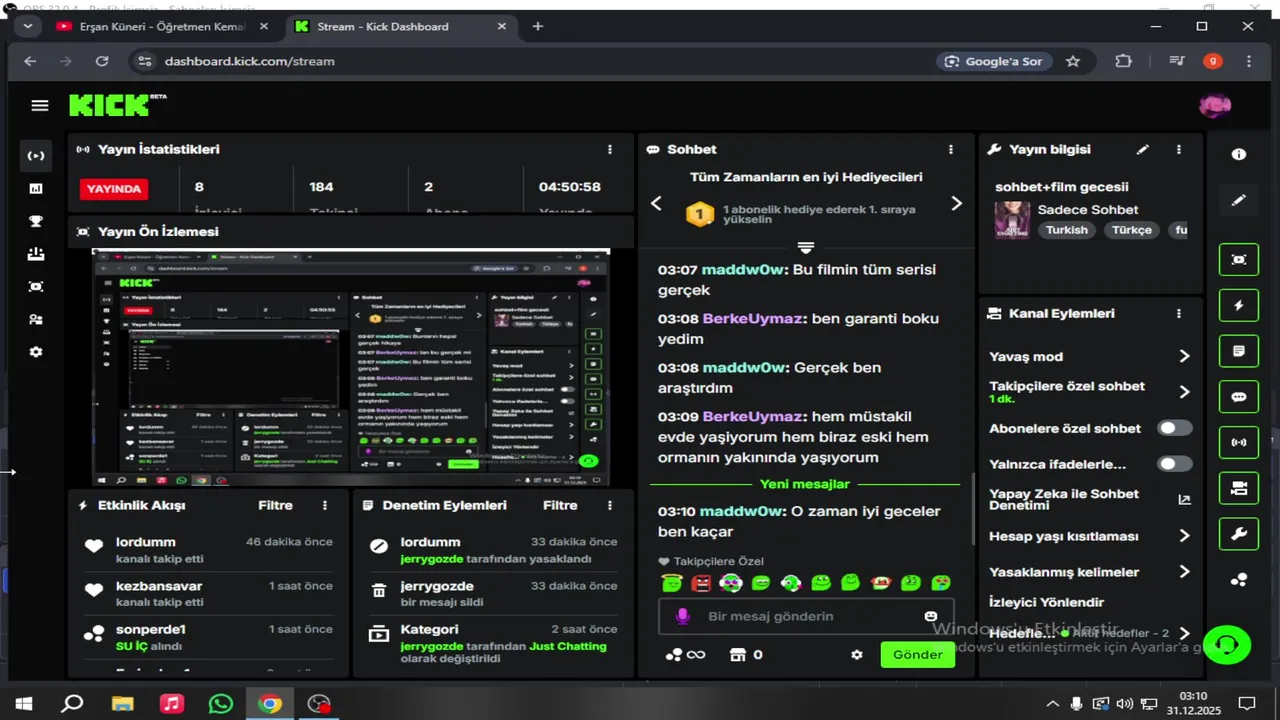The height and width of the screenshot is (720, 1280).
Task: Open the community people icon in left sidebar
Action: (36, 320)
